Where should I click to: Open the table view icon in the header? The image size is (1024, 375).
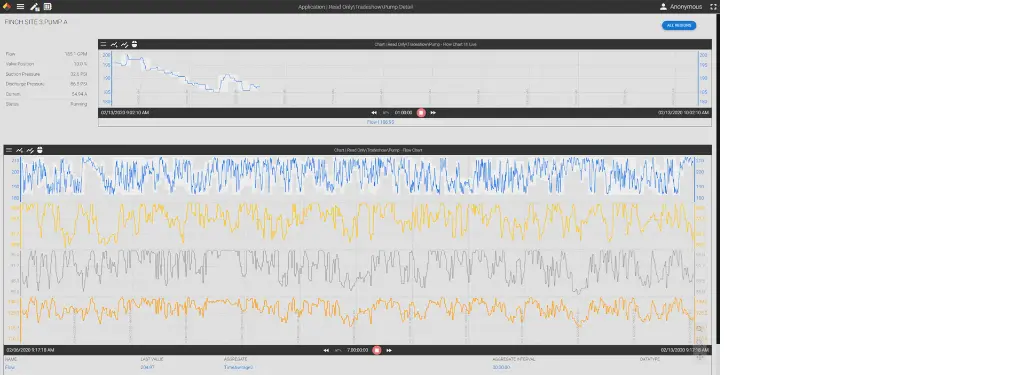[x=48, y=7]
